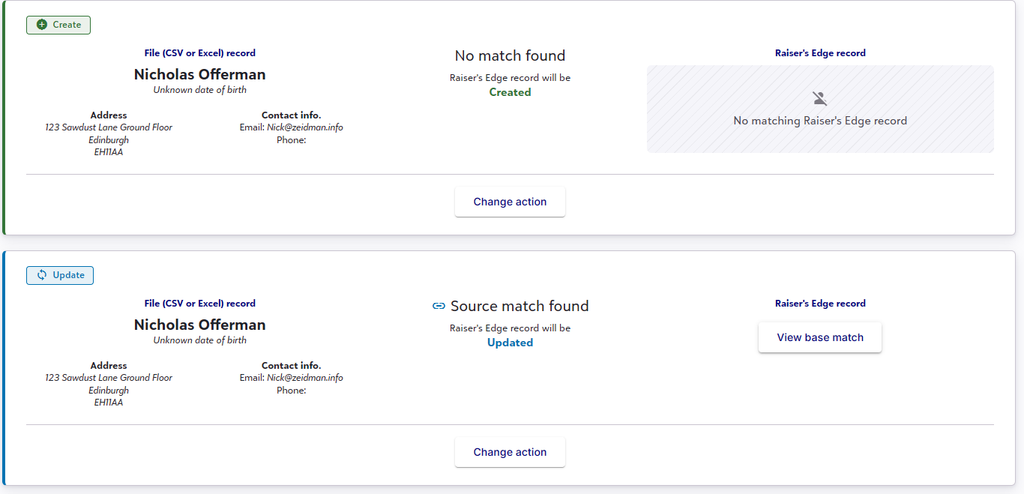This screenshot has height=494, width=1024.
Task: Click the No match found heading
Action: coord(510,56)
